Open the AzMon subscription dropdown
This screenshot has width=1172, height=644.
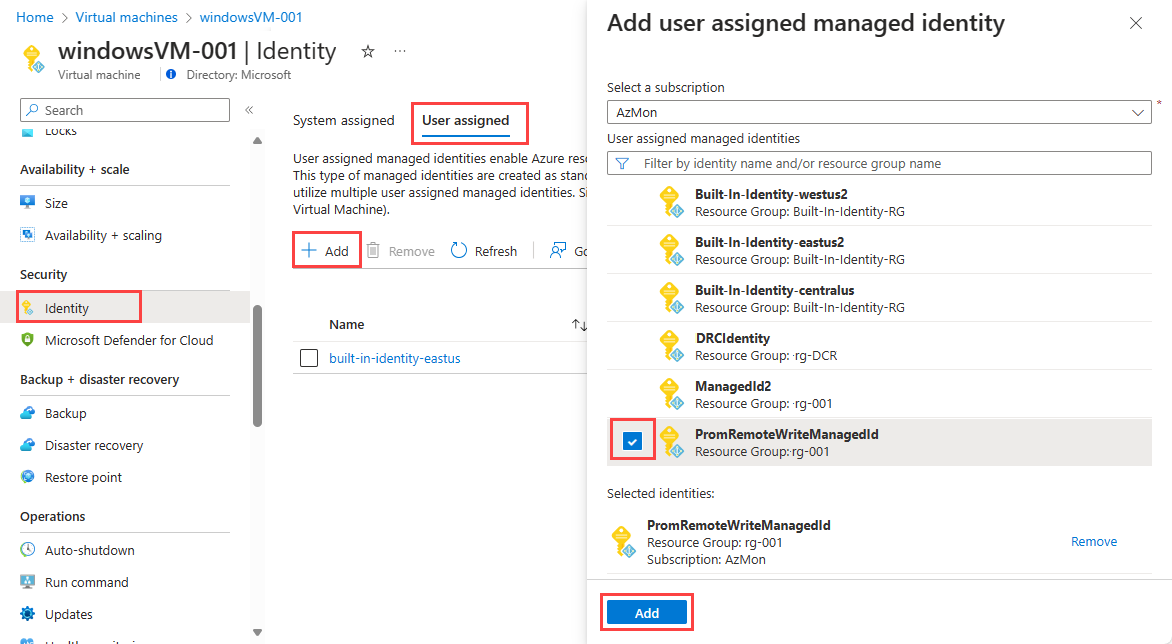click(879, 113)
